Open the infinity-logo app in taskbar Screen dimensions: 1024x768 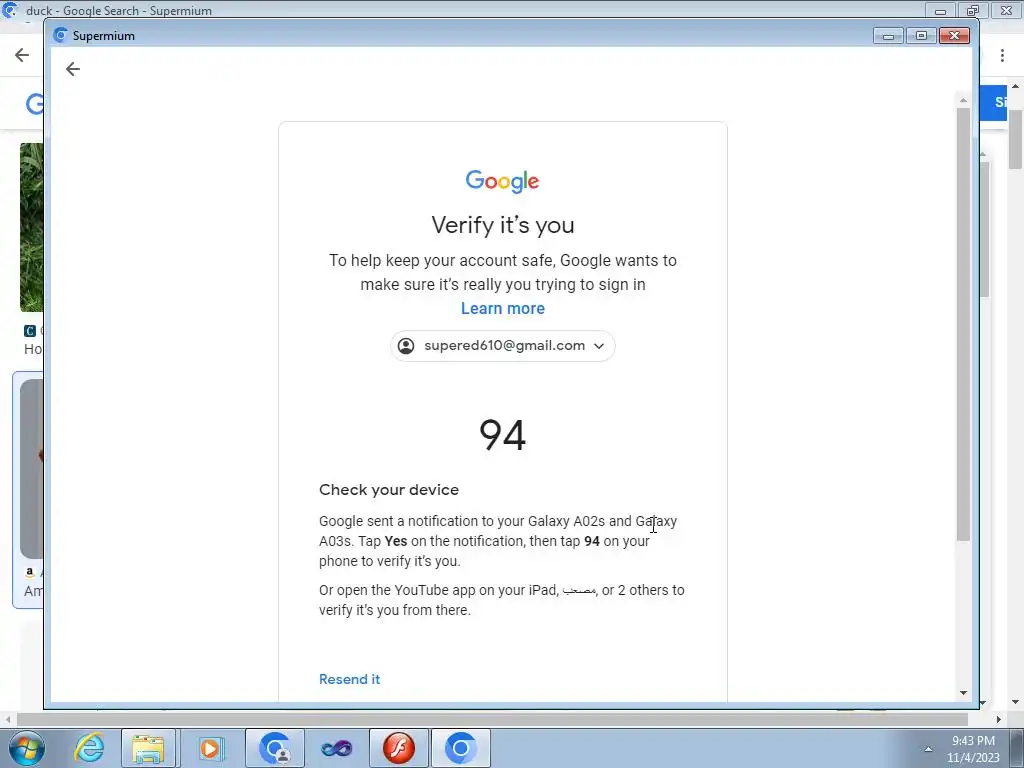pyautogui.click(x=336, y=748)
